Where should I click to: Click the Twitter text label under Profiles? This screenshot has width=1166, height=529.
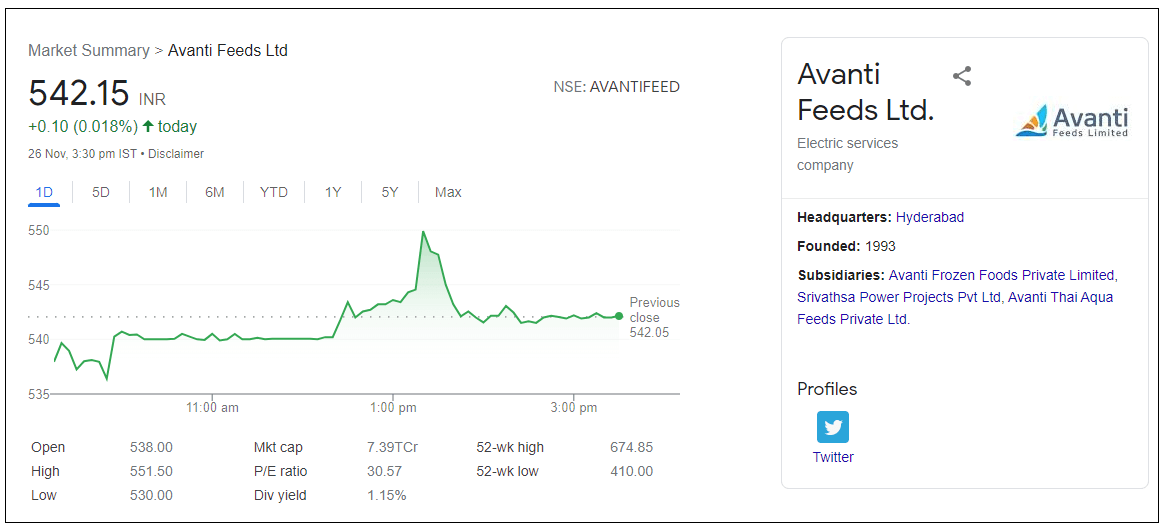[833, 457]
